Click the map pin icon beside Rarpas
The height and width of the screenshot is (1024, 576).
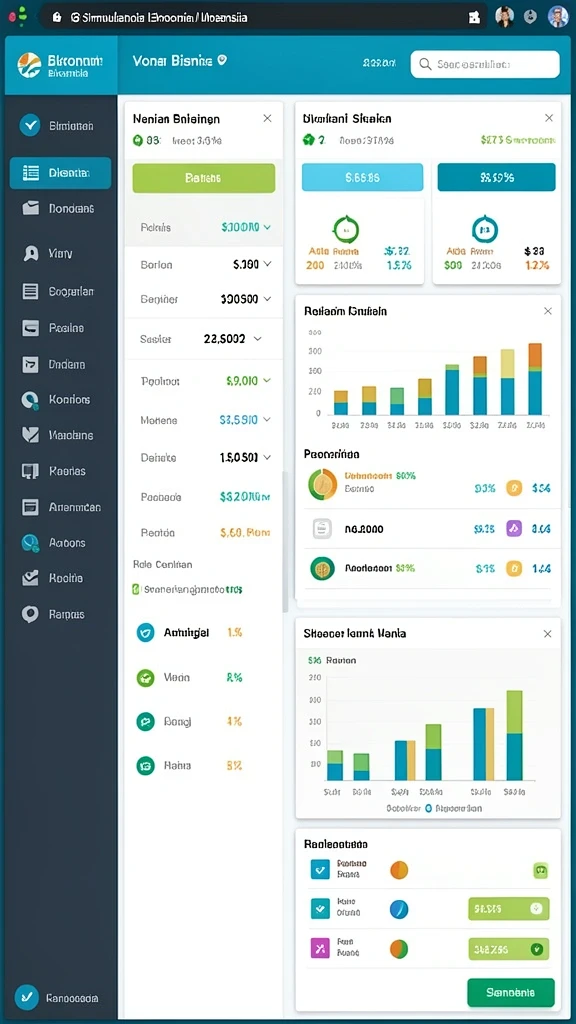click(30, 614)
